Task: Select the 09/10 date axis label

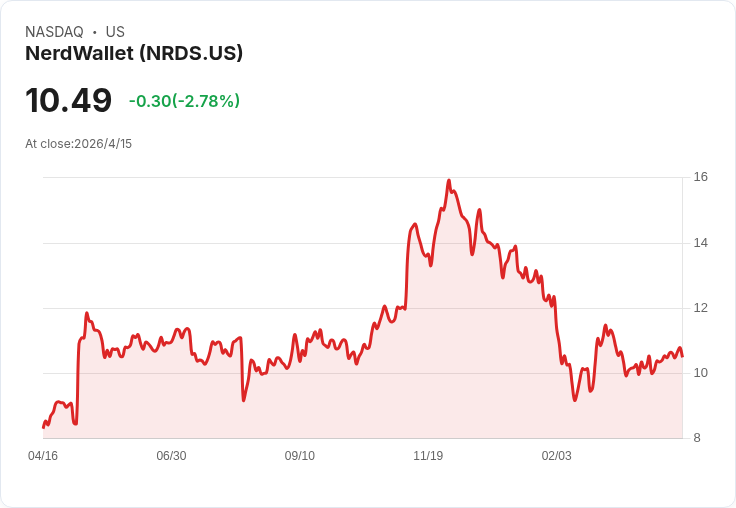Action: 299,455
